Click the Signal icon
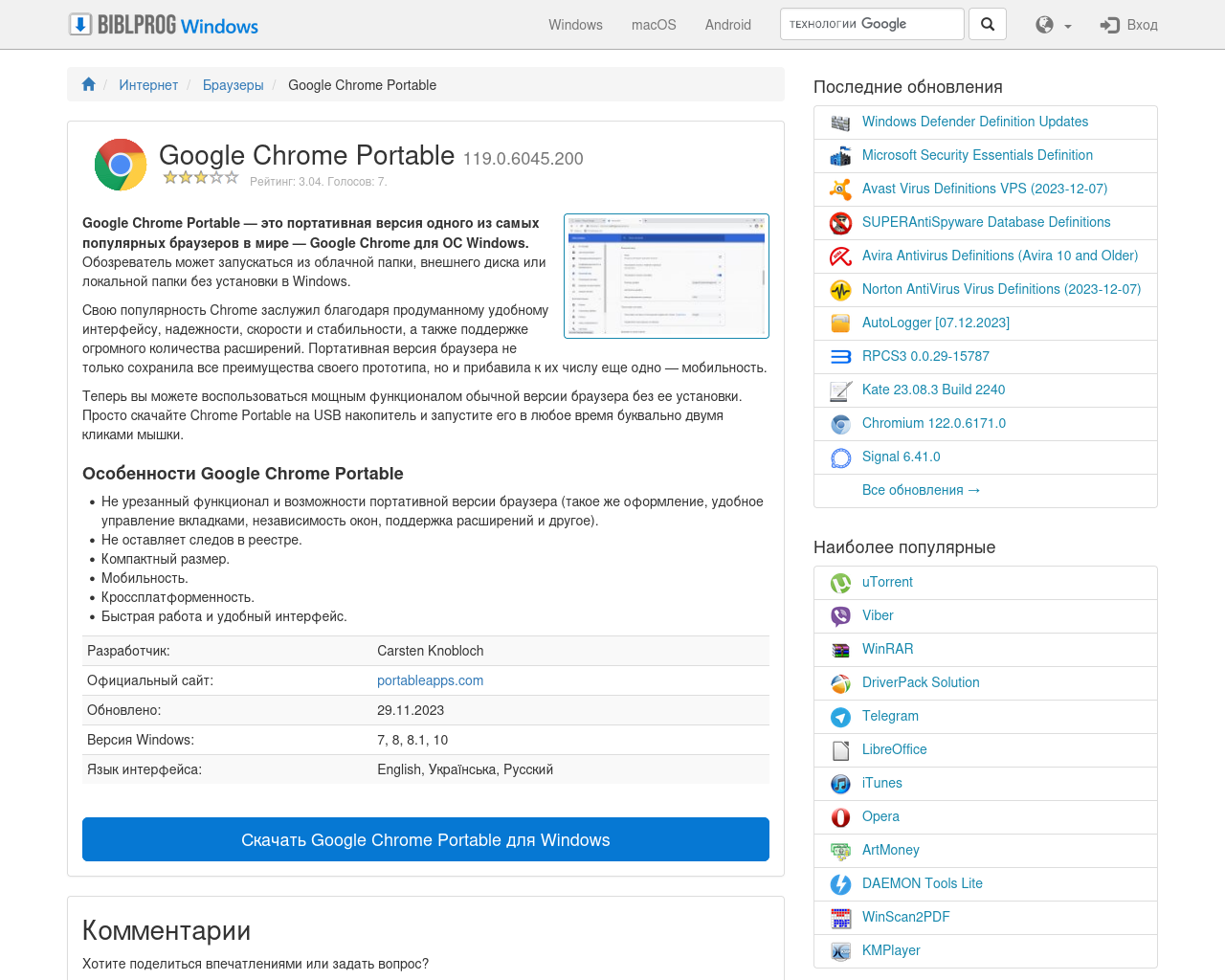This screenshot has height=980, width=1225. click(840, 457)
